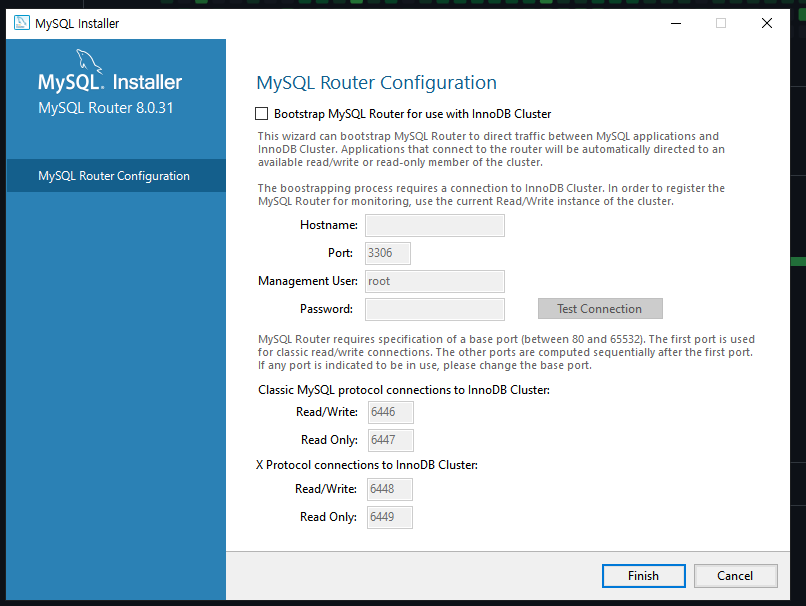
Task: Click the Password input field
Action: click(435, 309)
